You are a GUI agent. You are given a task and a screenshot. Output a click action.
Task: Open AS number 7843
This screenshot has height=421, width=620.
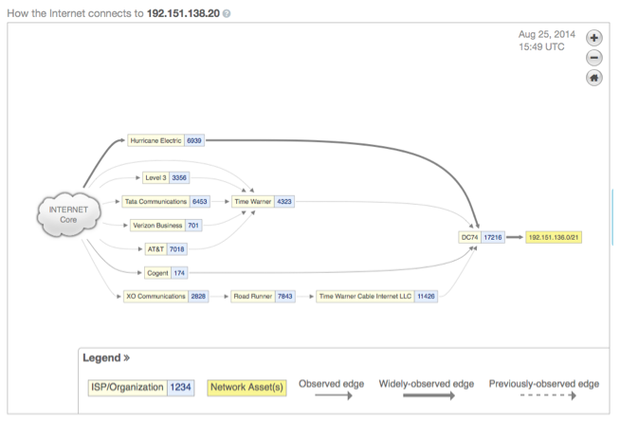pyautogui.click(x=285, y=296)
